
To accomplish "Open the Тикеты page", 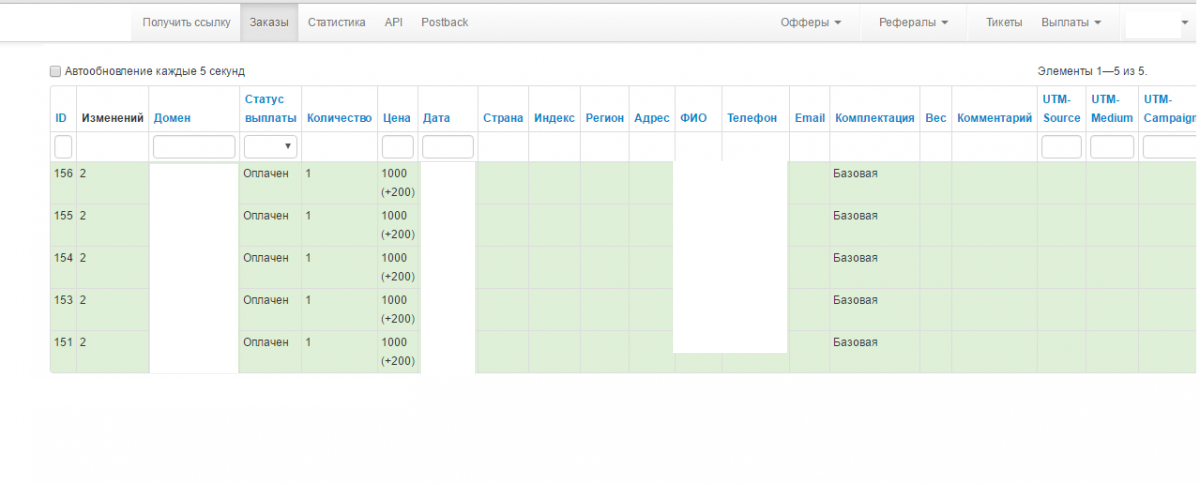I will click(1003, 22).
